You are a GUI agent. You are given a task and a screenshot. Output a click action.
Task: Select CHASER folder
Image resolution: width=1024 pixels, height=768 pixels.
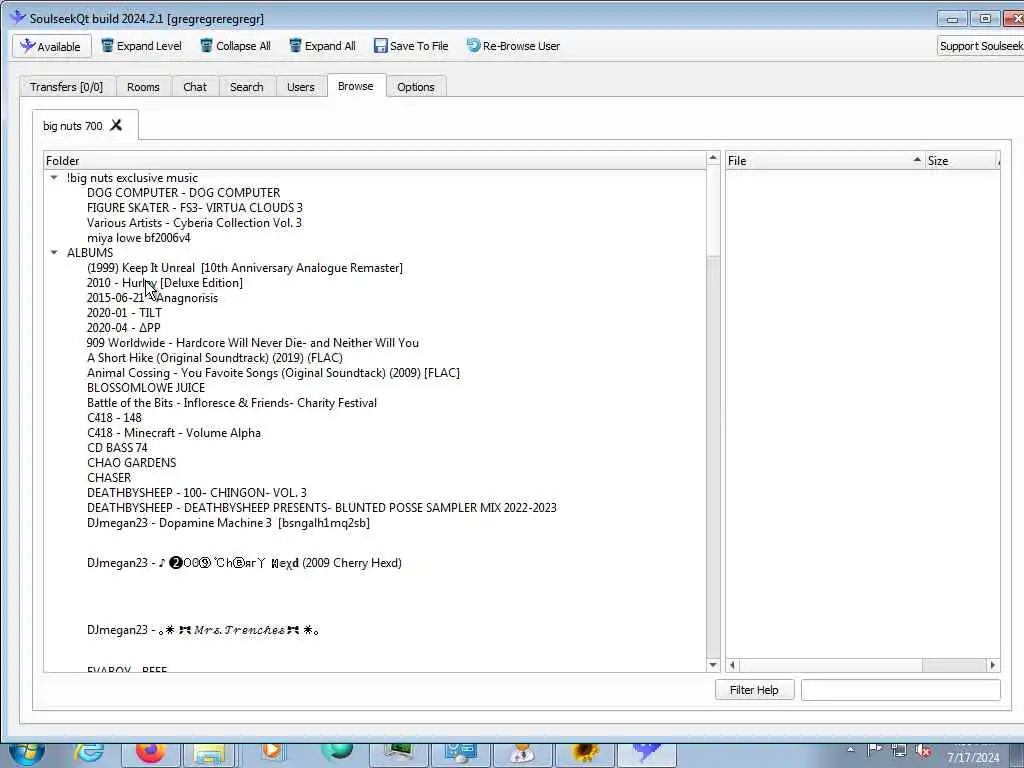pyautogui.click(x=109, y=478)
